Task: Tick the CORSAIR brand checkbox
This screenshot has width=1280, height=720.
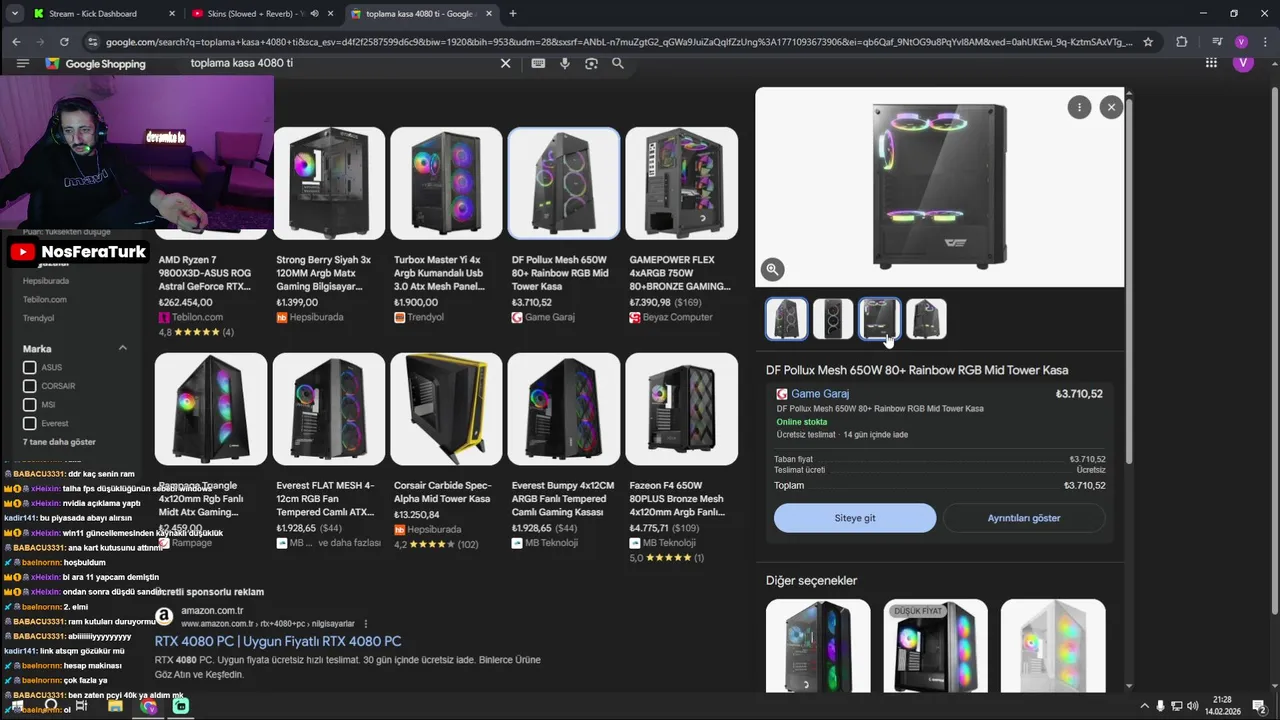Action: (30, 386)
